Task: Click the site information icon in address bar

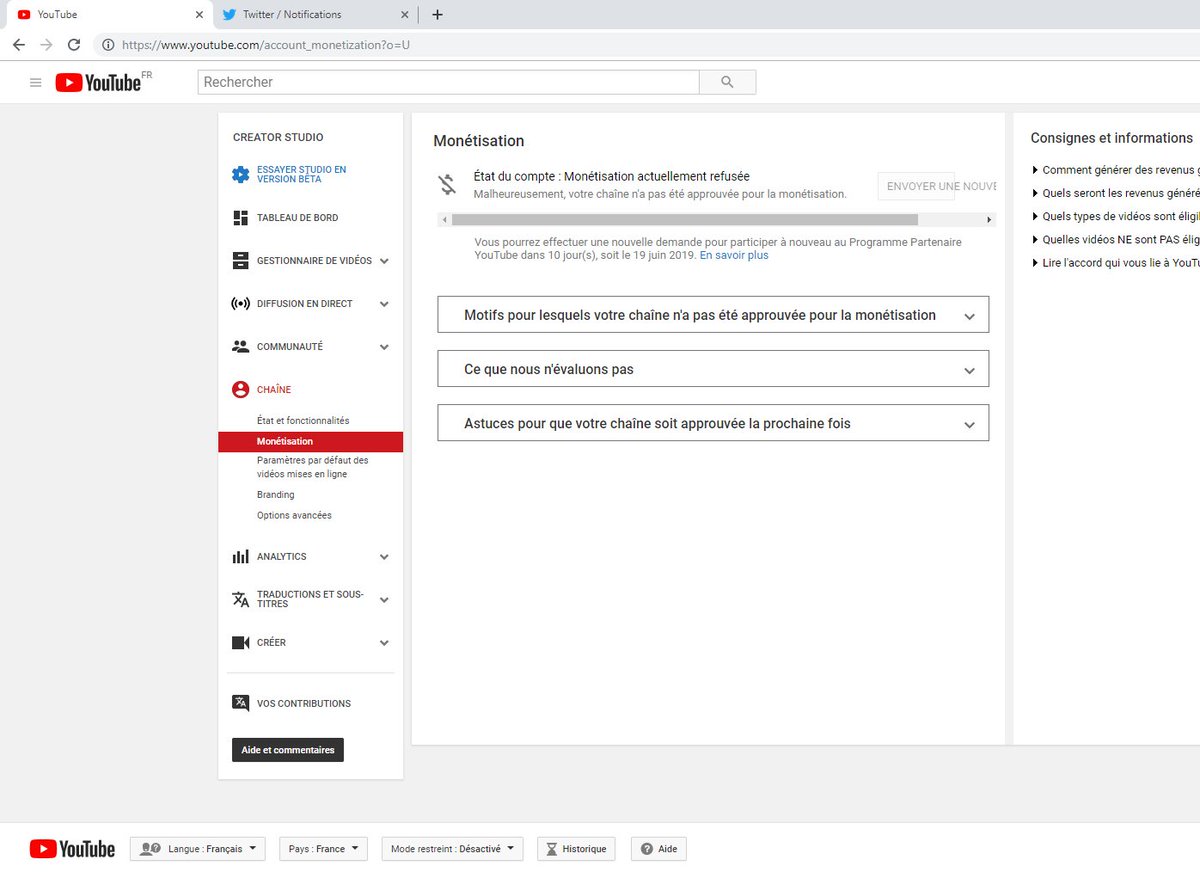Action: 107,45
